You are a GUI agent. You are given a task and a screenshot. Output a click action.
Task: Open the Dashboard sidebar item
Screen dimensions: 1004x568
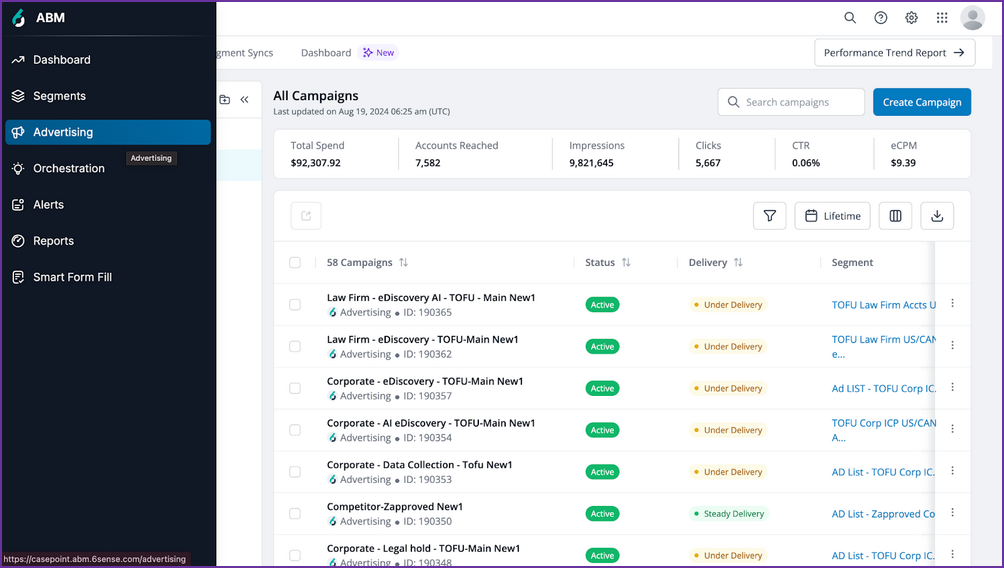point(108,60)
